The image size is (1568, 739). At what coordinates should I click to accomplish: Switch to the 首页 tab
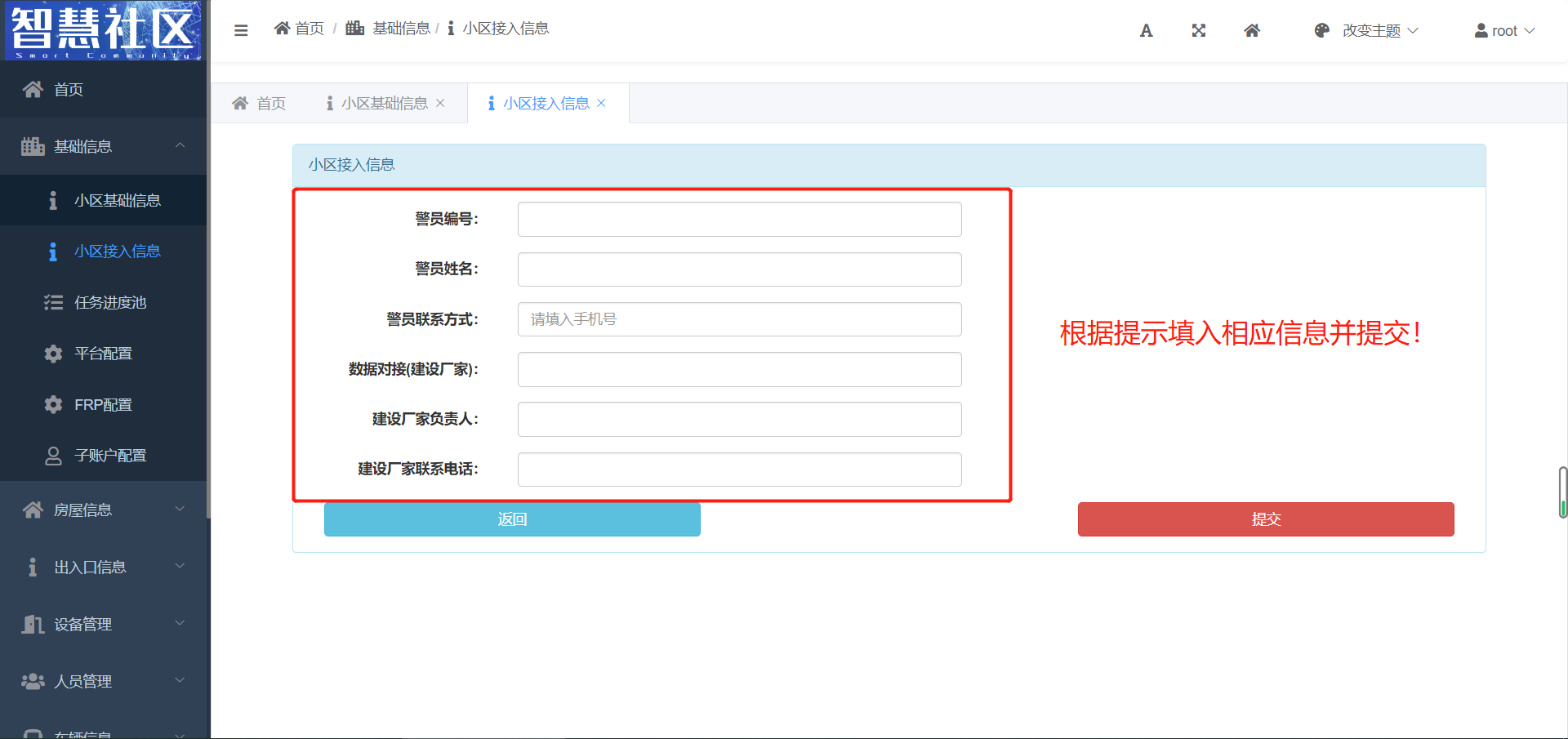259,104
